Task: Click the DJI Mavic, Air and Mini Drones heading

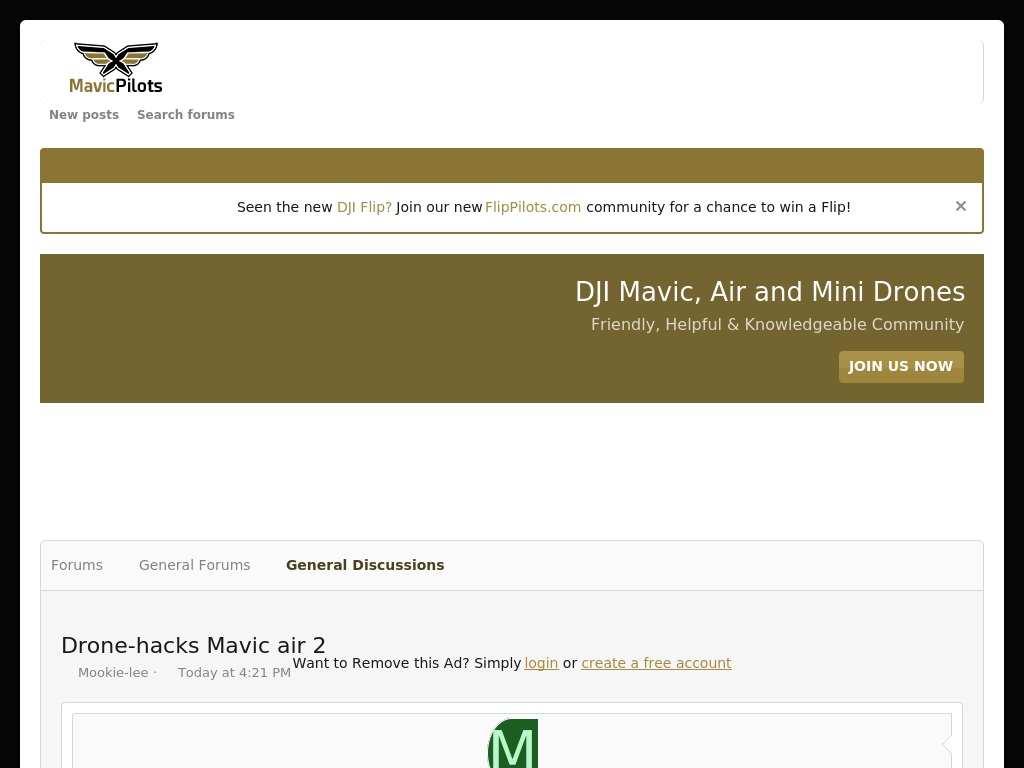Action: [x=770, y=292]
